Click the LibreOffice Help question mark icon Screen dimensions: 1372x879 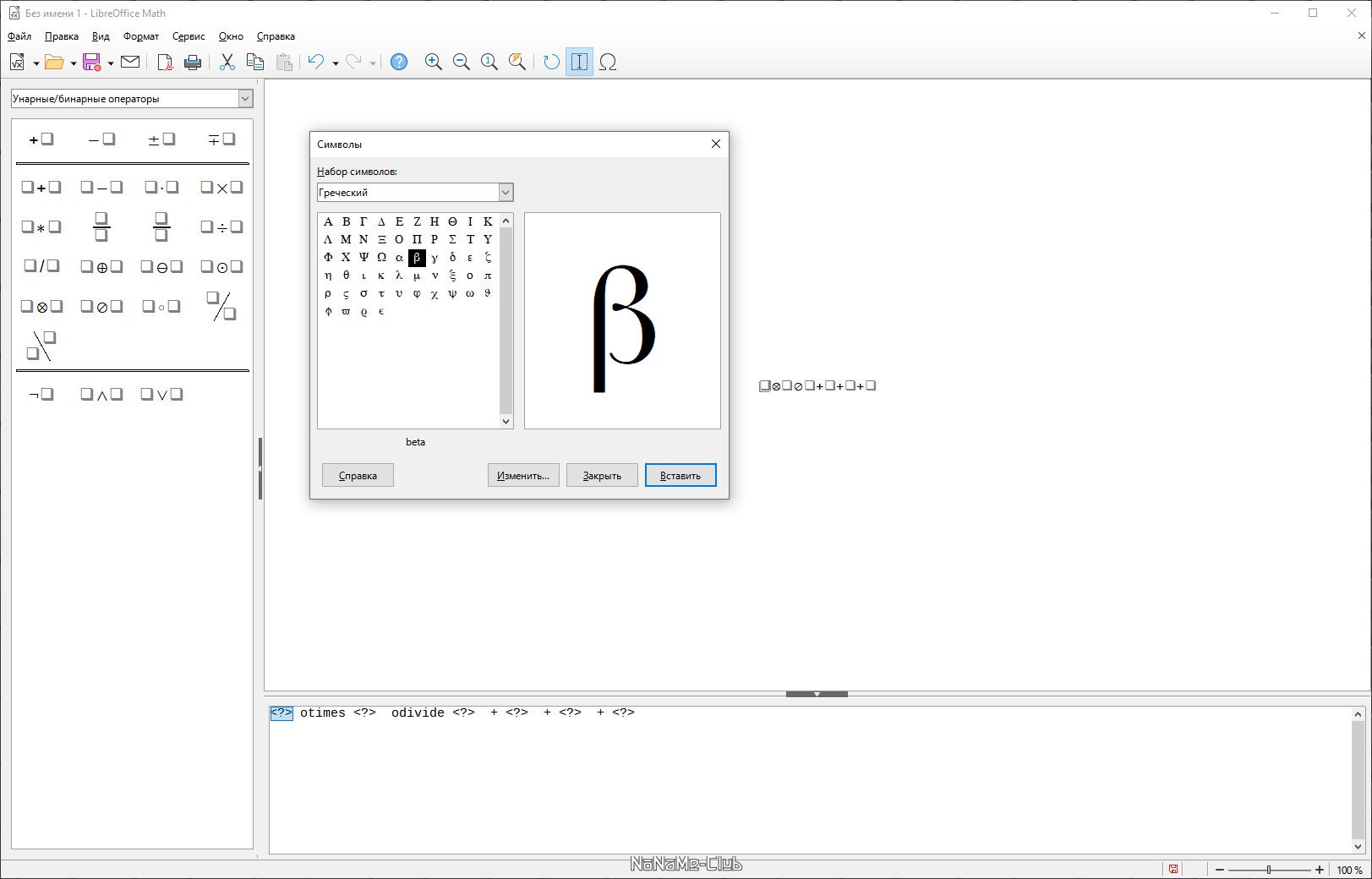pyautogui.click(x=399, y=62)
